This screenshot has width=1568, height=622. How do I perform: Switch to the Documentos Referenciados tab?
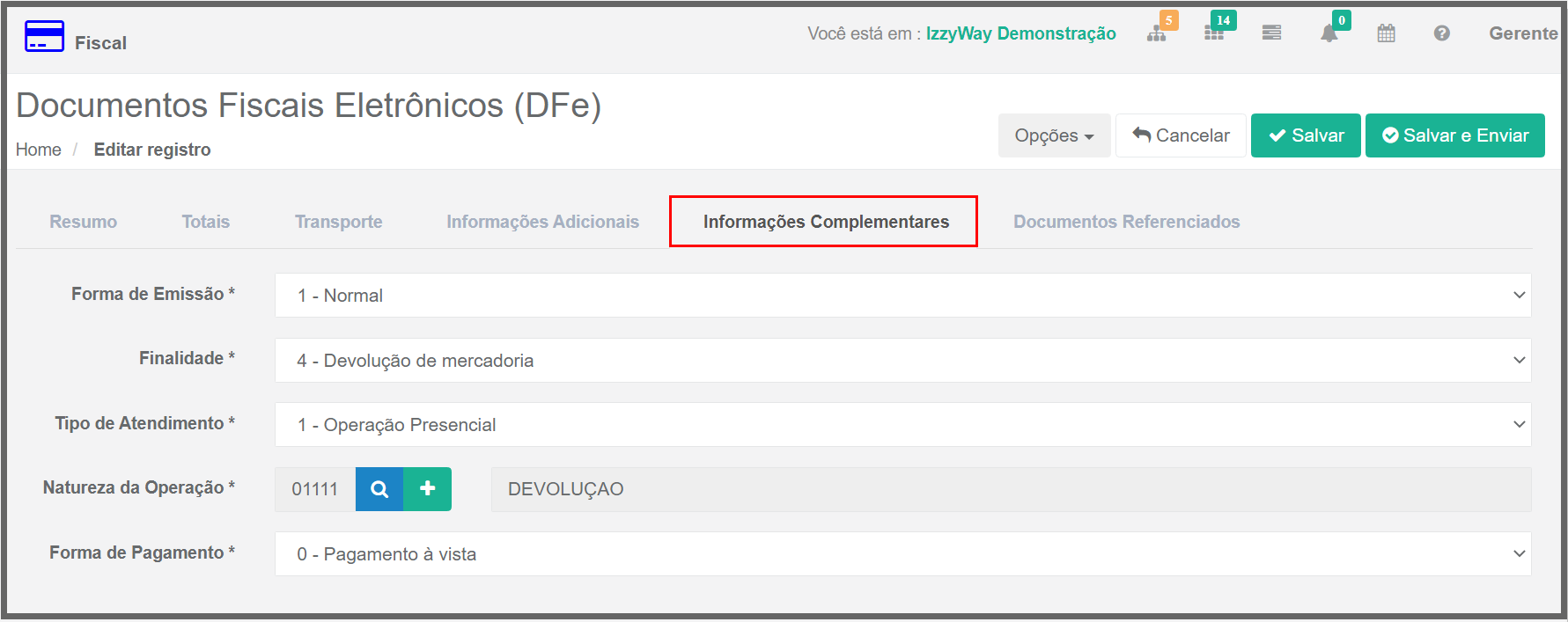[x=1126, y=222]
